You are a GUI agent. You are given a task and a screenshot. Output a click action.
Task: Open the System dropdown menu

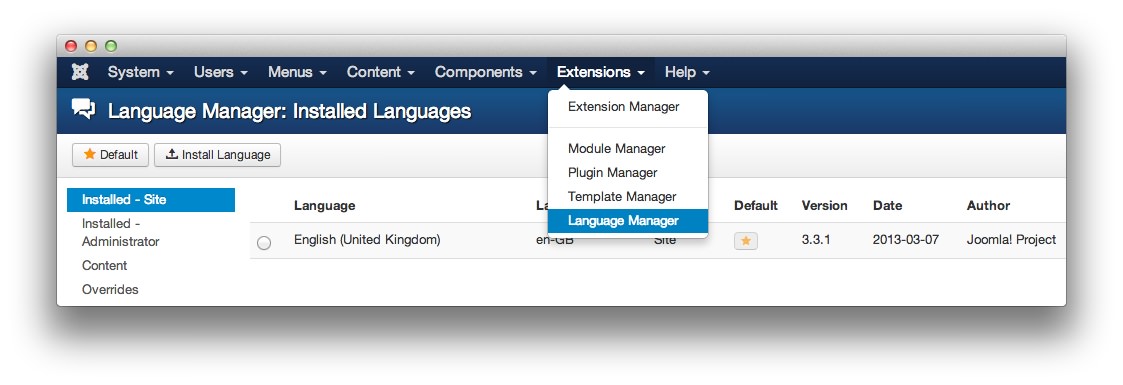[x=140, y=72]
